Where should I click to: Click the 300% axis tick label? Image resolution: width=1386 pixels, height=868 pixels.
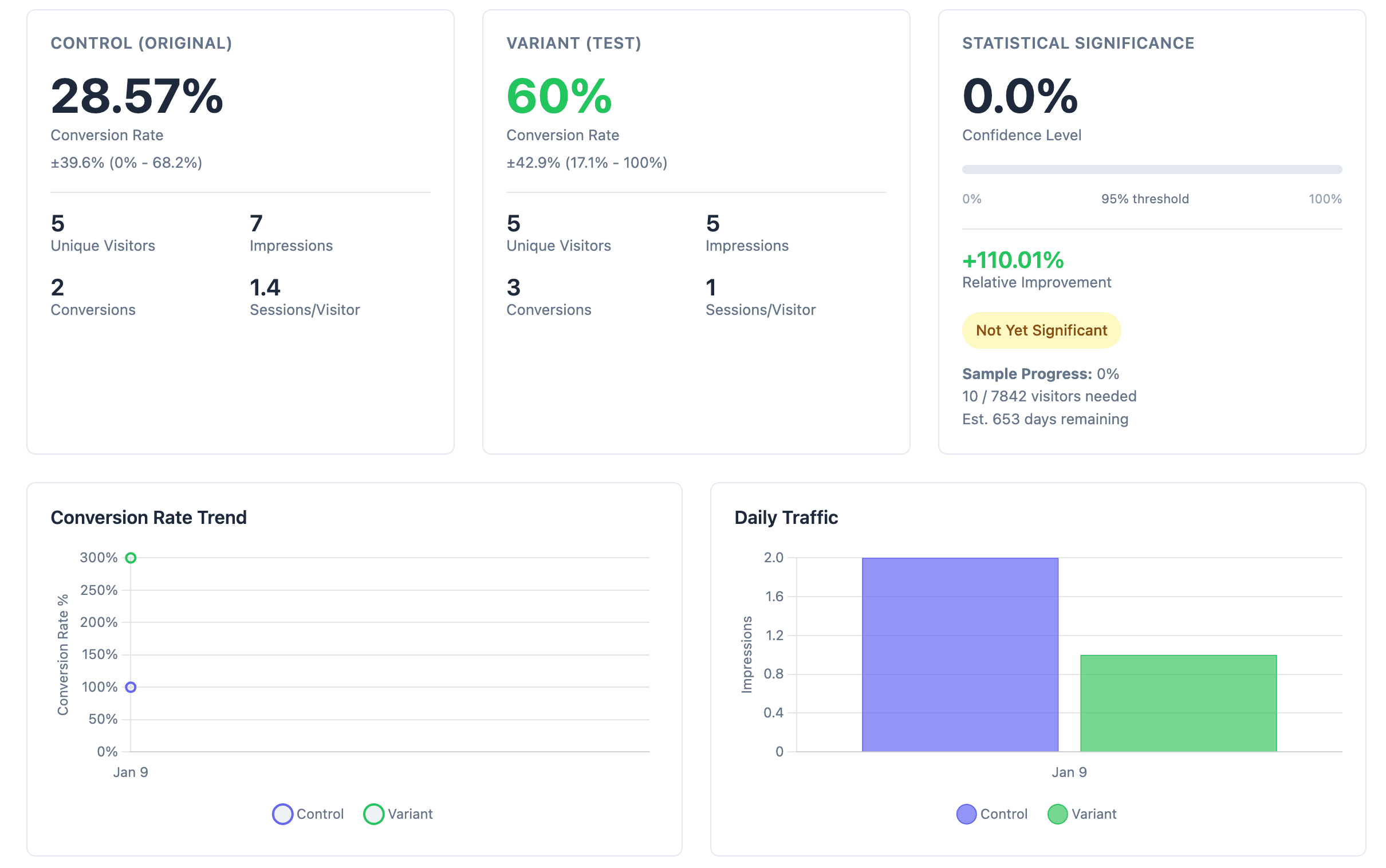[99, 558]
